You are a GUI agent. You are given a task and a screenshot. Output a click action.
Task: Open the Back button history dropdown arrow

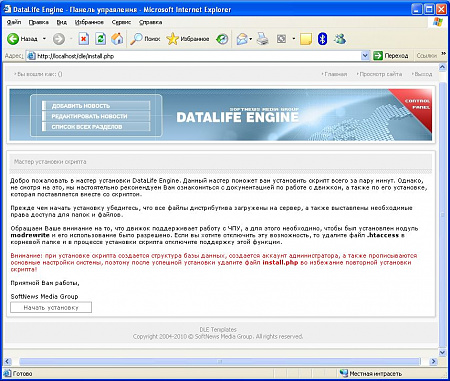pyautogui.click(x=44, y=39)
